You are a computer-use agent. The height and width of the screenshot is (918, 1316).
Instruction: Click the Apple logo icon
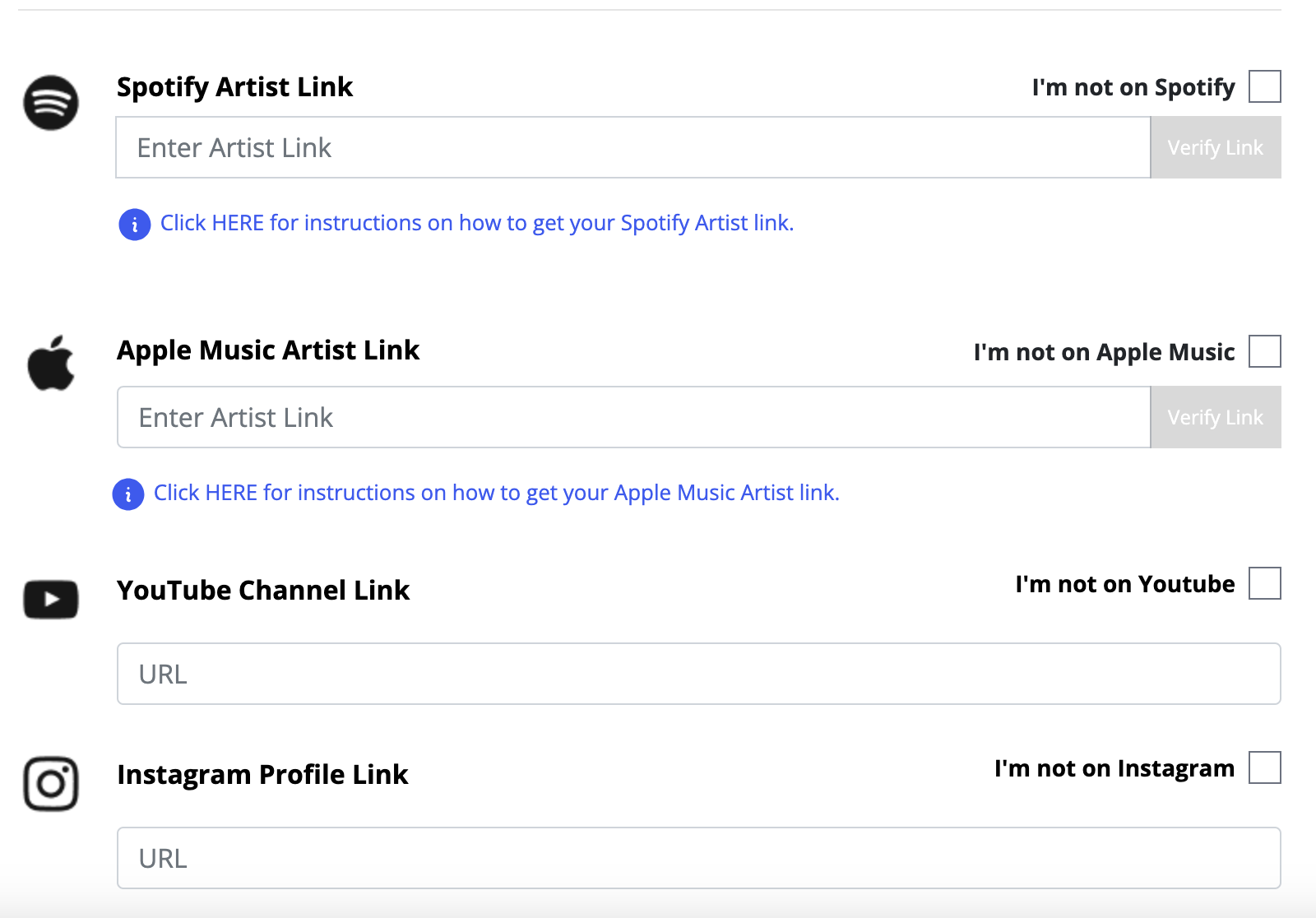point(51,363)
